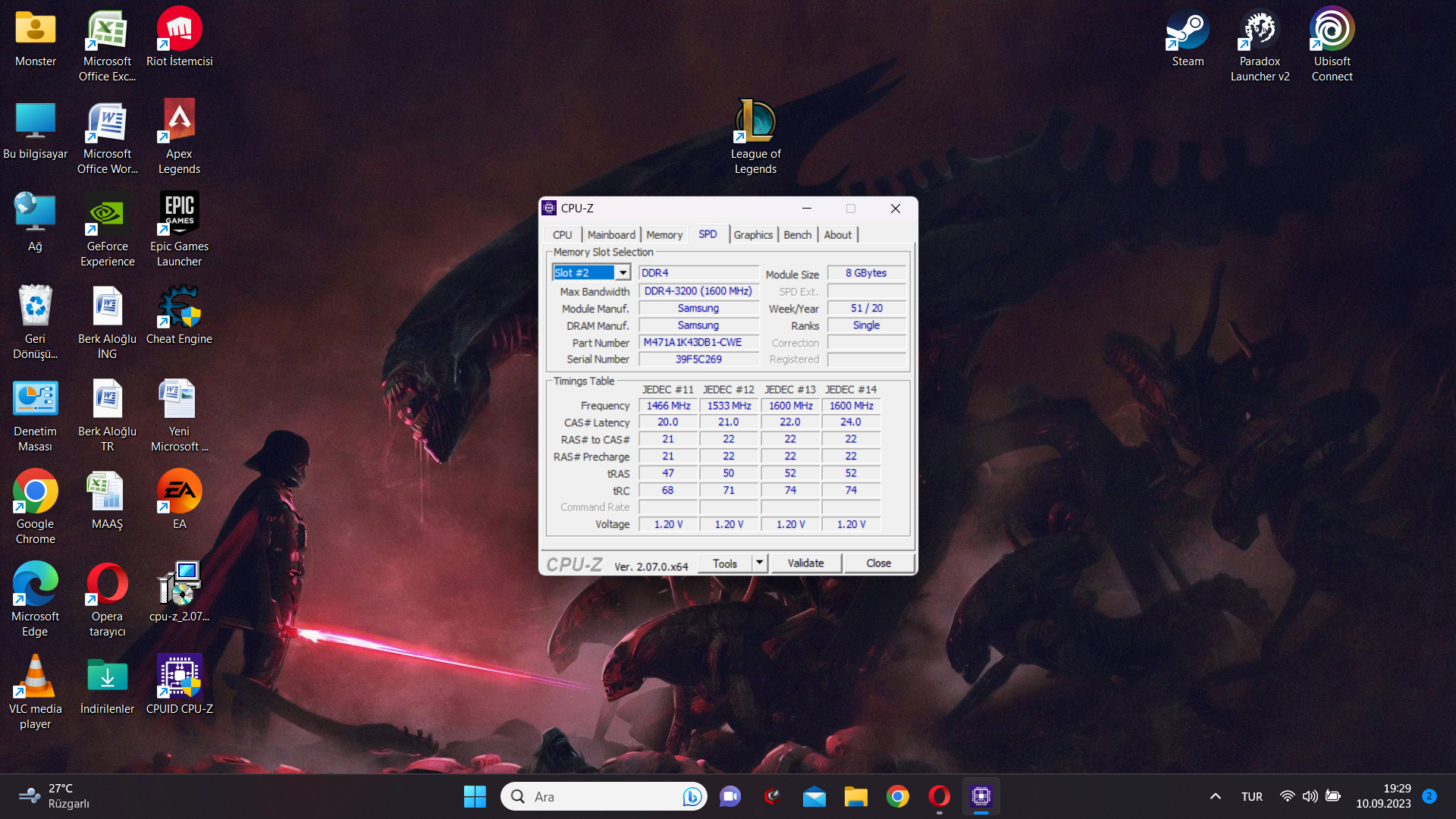Image resolution: width=1456 pixels, height=819 pixels.
Task: Click the GeForce Experience icon
Action: pyautogui.click(x=107, y=214)
